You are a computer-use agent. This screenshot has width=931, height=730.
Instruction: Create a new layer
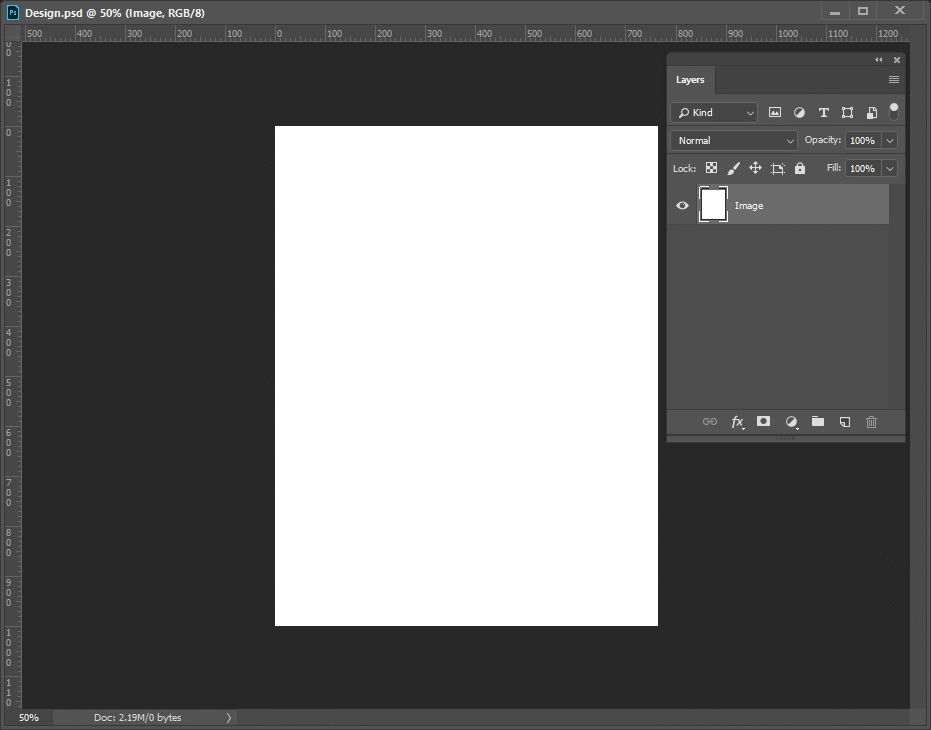844,421
